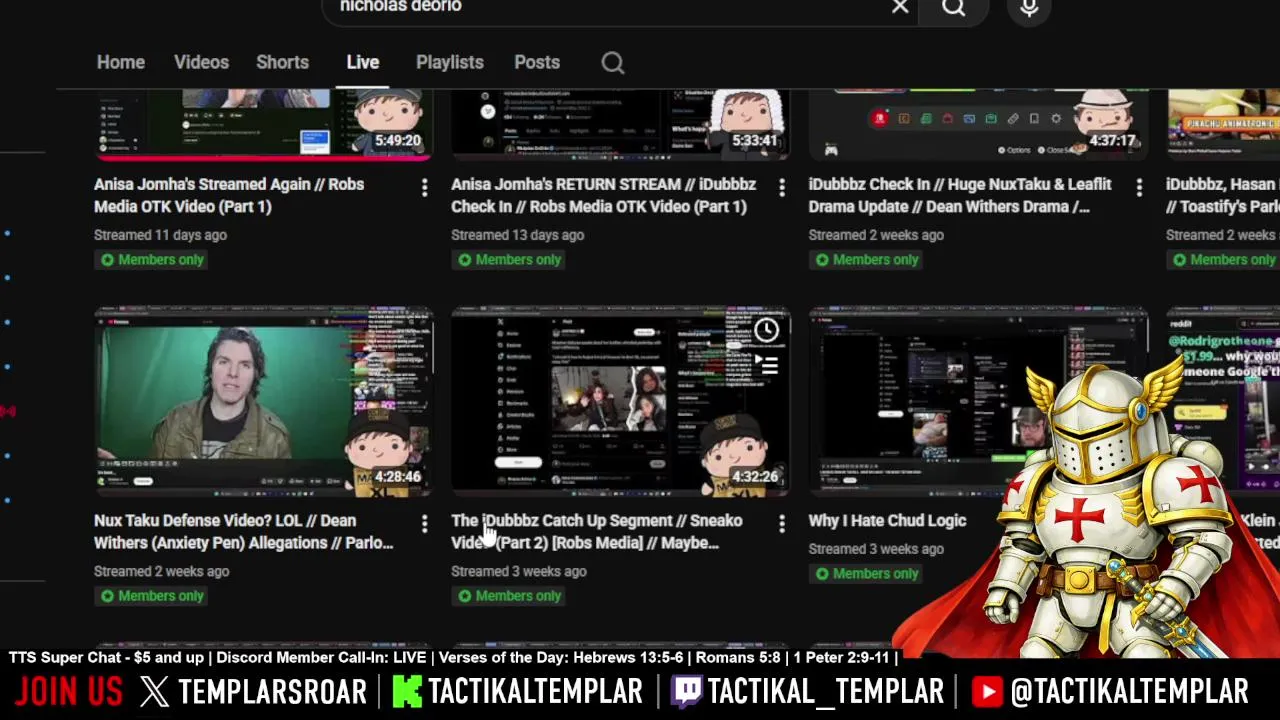1280x720 pixels.
Task: Click 'Streamed 11 days ago' text
Action: pos(160,235)
